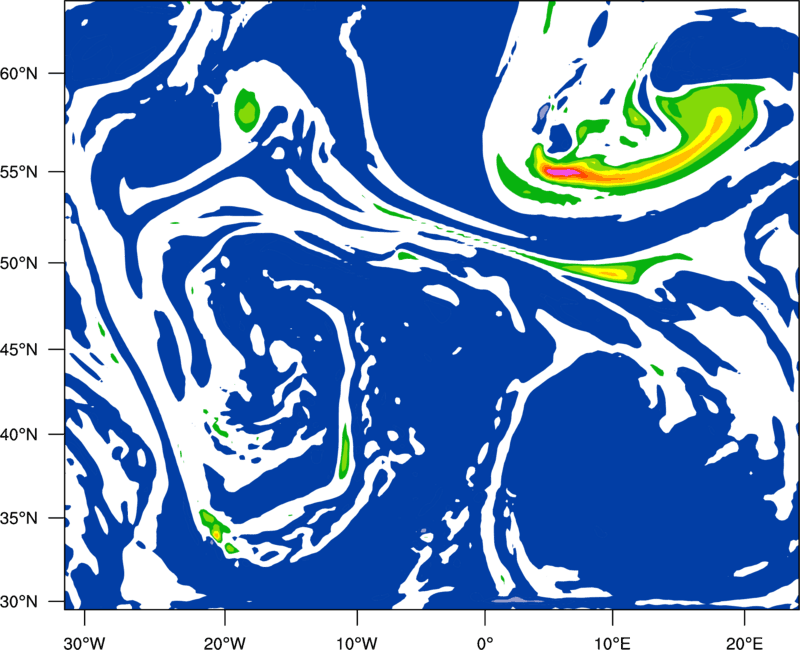The height and width of the screenshot is (650, 800).
Task: Click the 10°W longitude label
Action: click(357, 643)
